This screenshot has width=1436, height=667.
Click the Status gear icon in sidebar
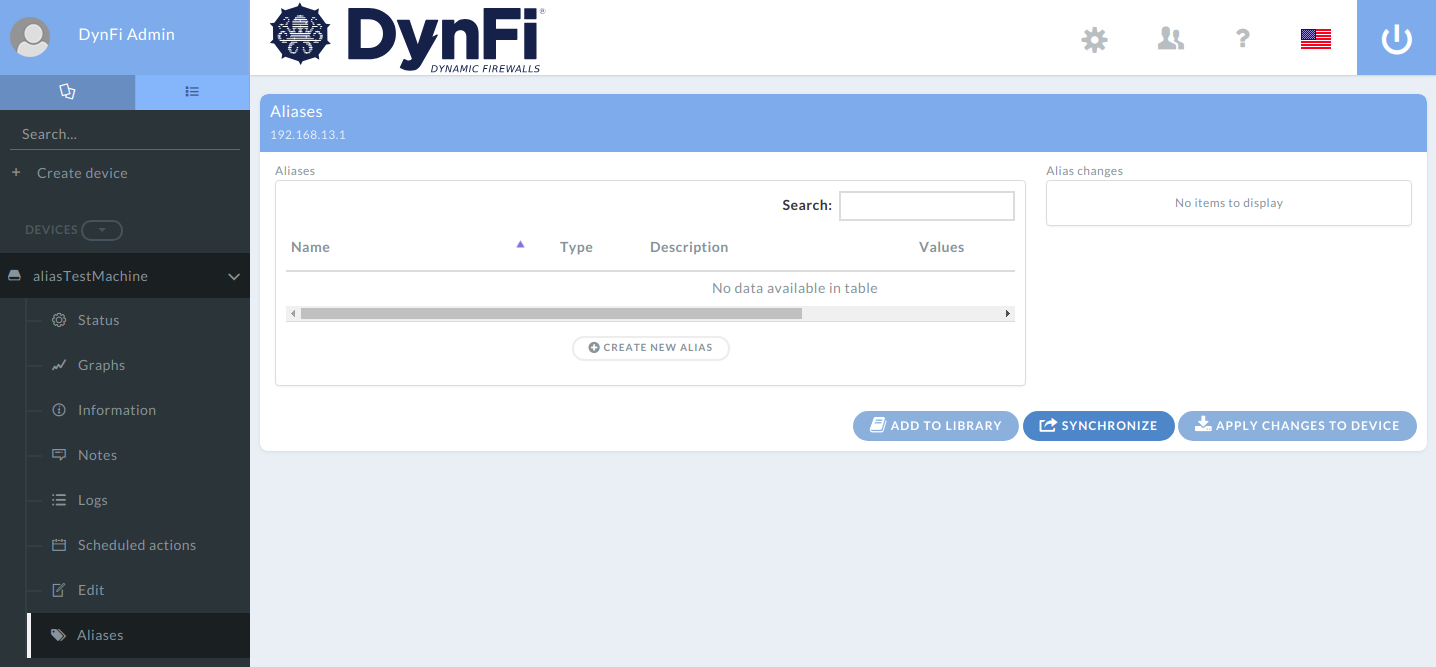click(x=58, y=320)
